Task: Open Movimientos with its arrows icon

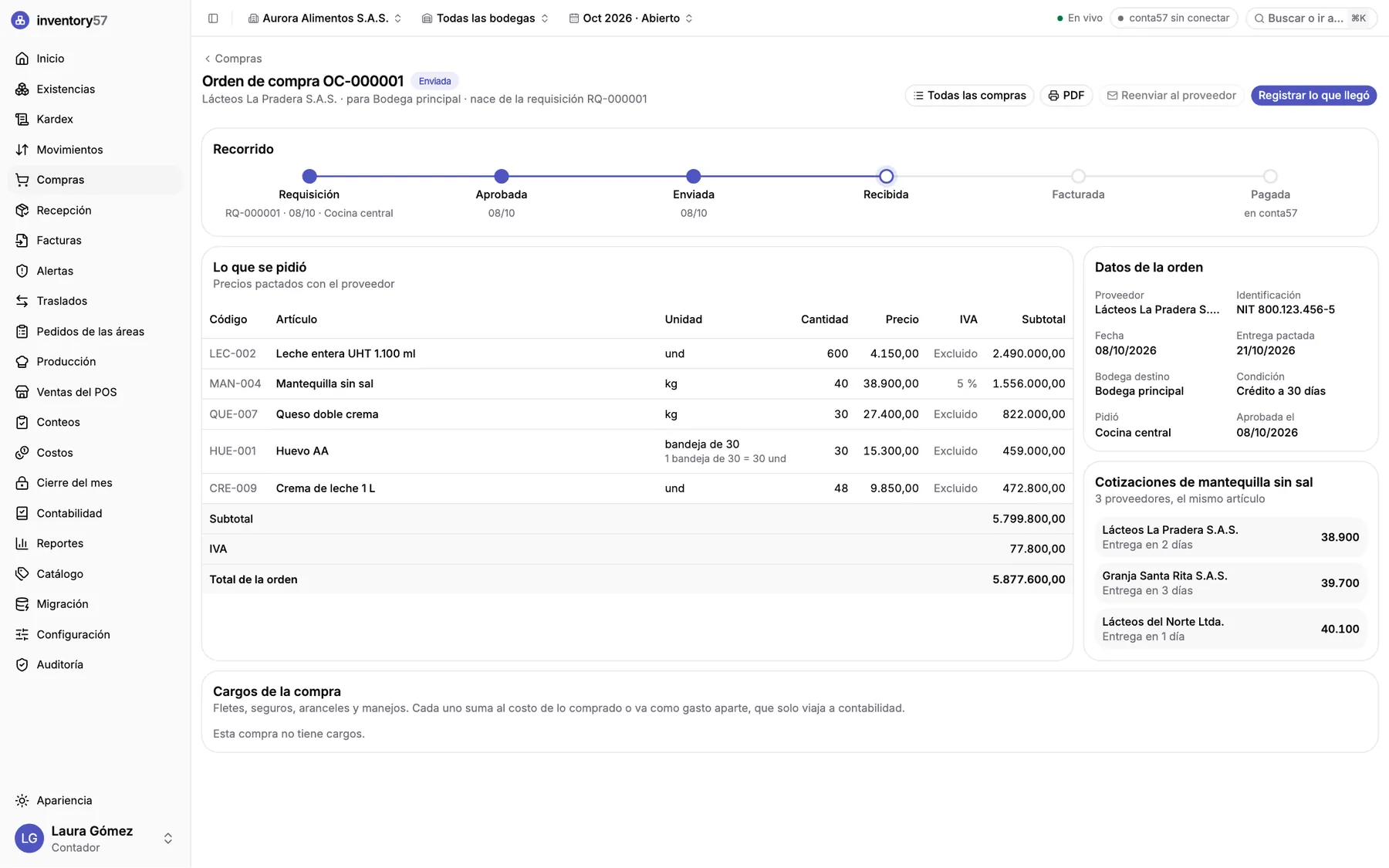Action: coord(22,150)
